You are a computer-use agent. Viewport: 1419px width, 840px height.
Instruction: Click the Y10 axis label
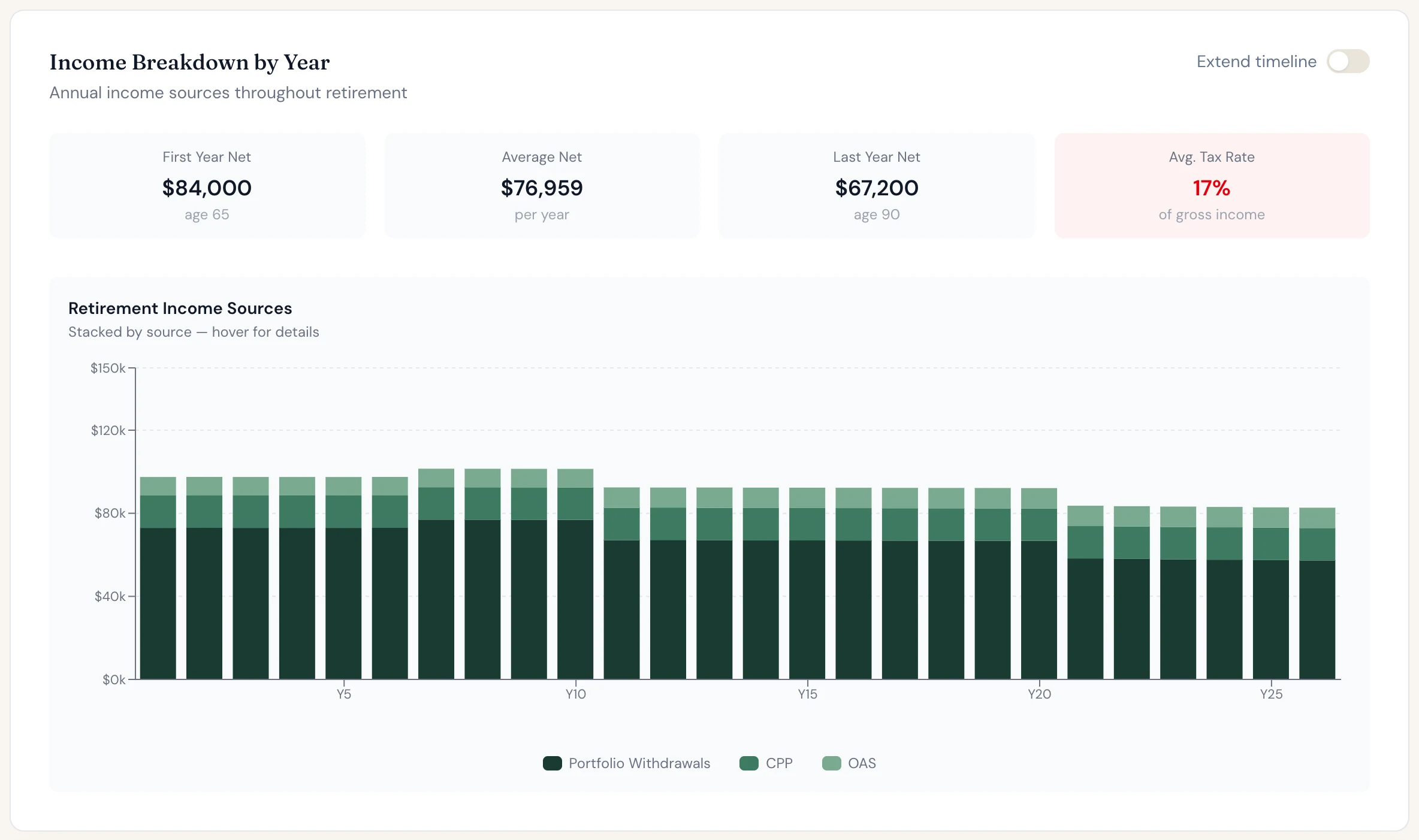tap(575, 694)
